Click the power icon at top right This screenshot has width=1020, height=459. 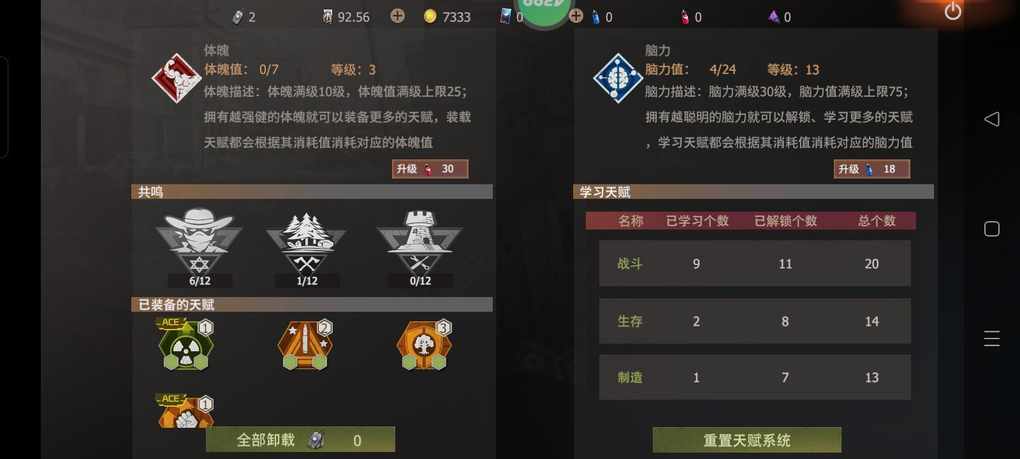953,11
